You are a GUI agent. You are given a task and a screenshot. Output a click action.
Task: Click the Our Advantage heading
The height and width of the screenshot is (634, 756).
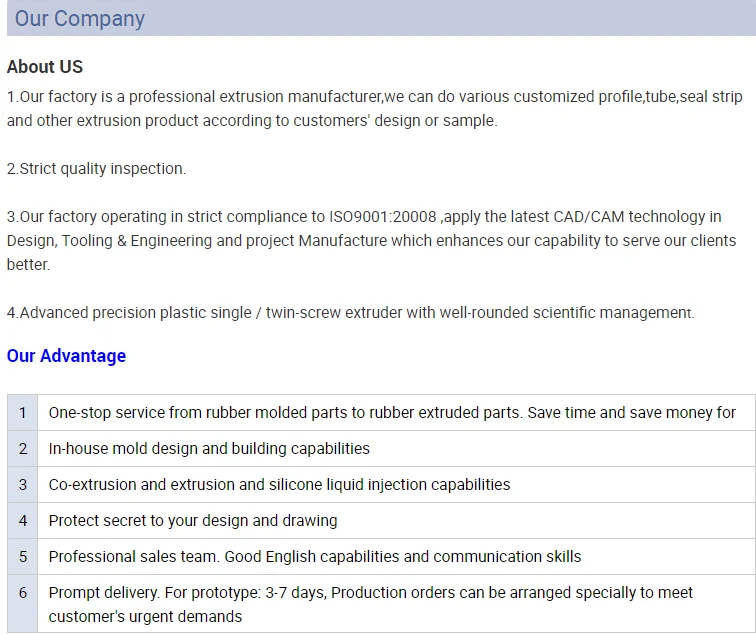pyautogui.click(x=66, y=356)
